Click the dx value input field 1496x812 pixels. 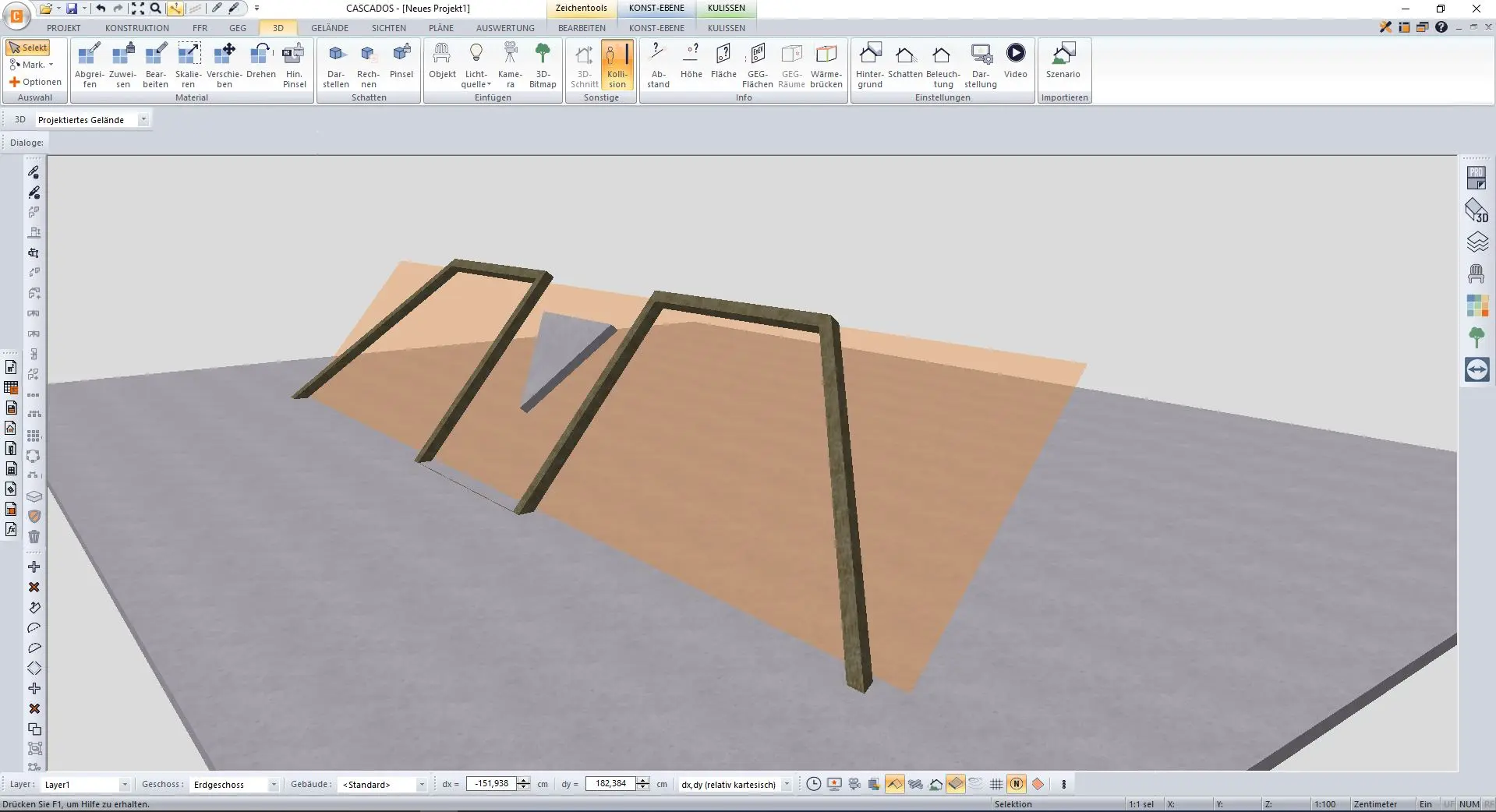[x=492, y=784]
